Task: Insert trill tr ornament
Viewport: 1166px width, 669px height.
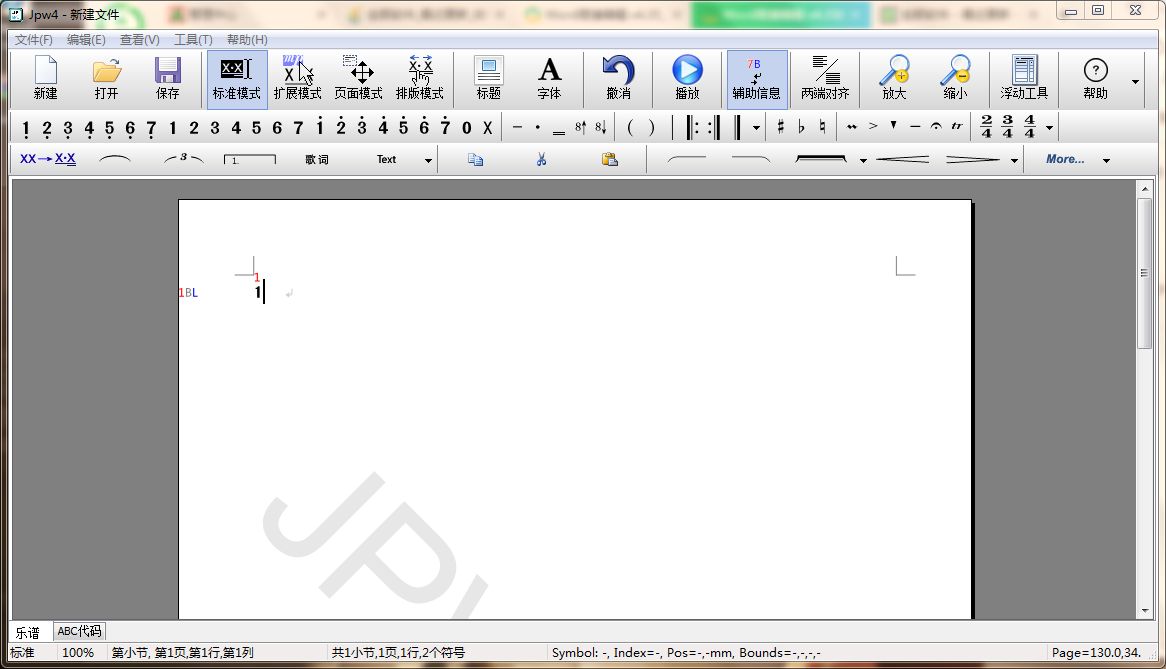Action: tap(956, 126)
